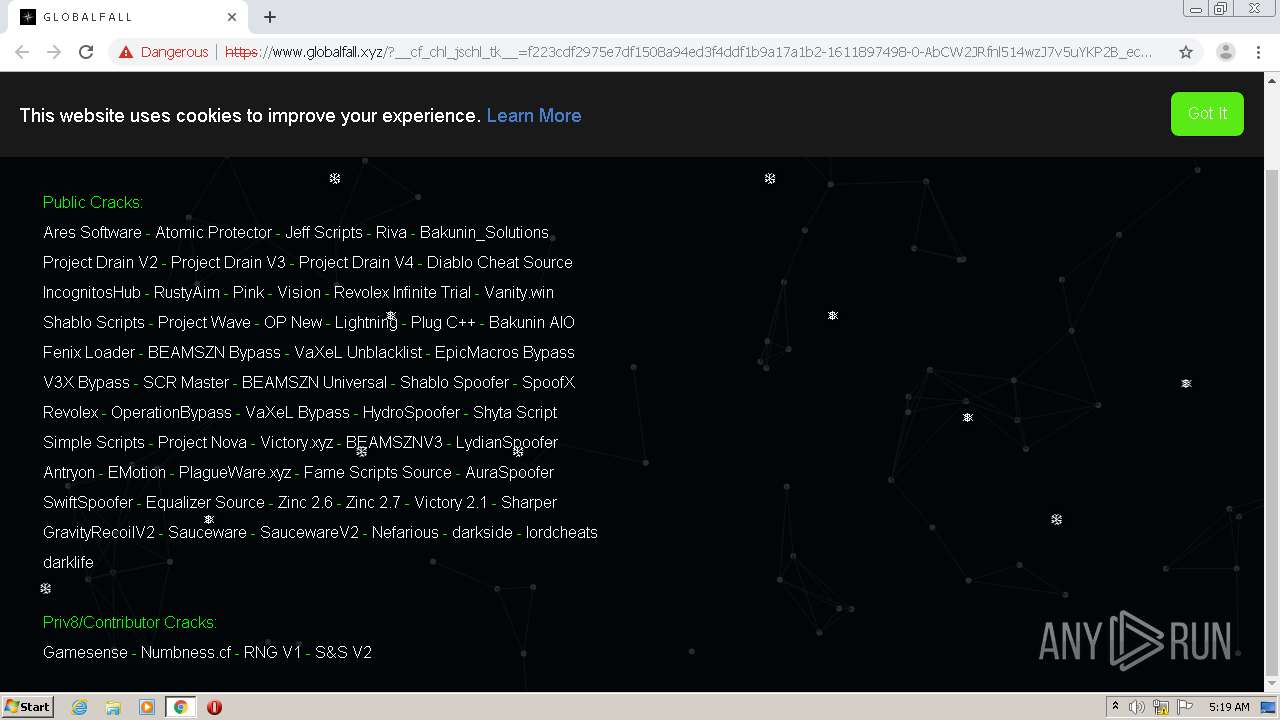This screenshot has width=1280, height=720.
Task: Open the Bakunin AIO link
Action: click(532, 322)
